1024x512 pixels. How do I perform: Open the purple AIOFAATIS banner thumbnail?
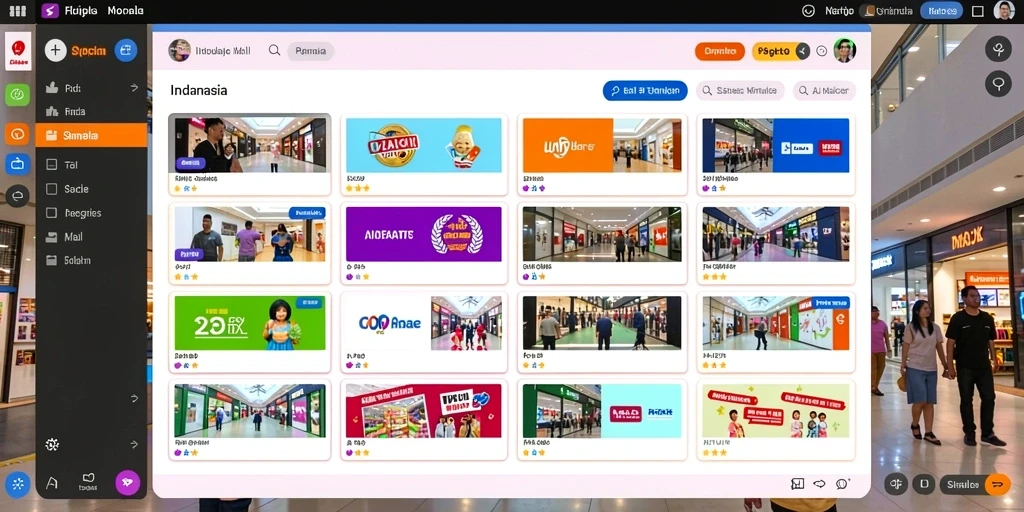[424, 234]
